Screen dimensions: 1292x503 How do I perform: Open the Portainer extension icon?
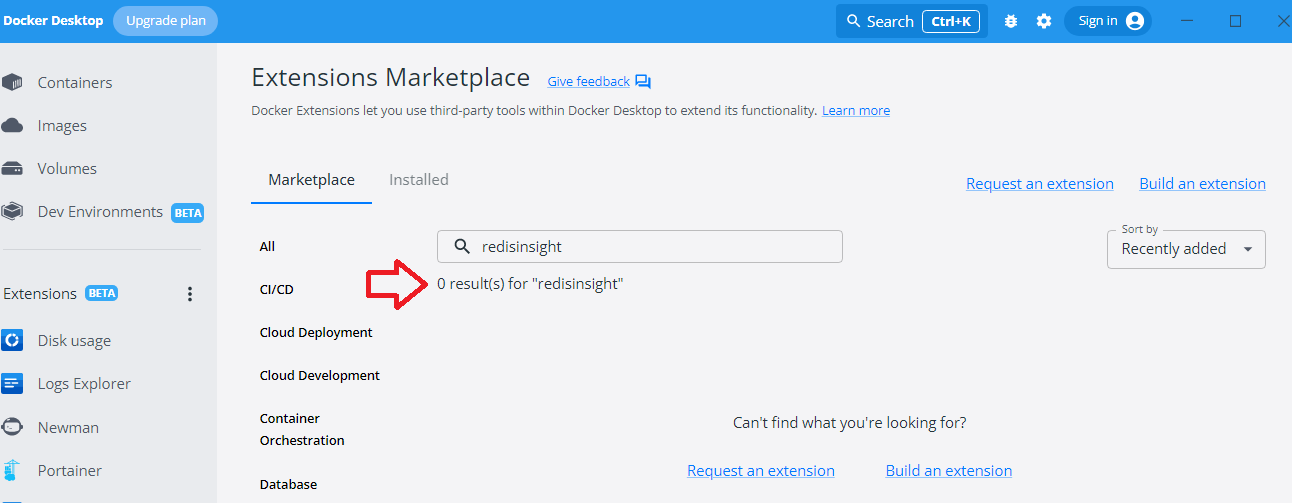pyautogui.click(x=12, y=470)
